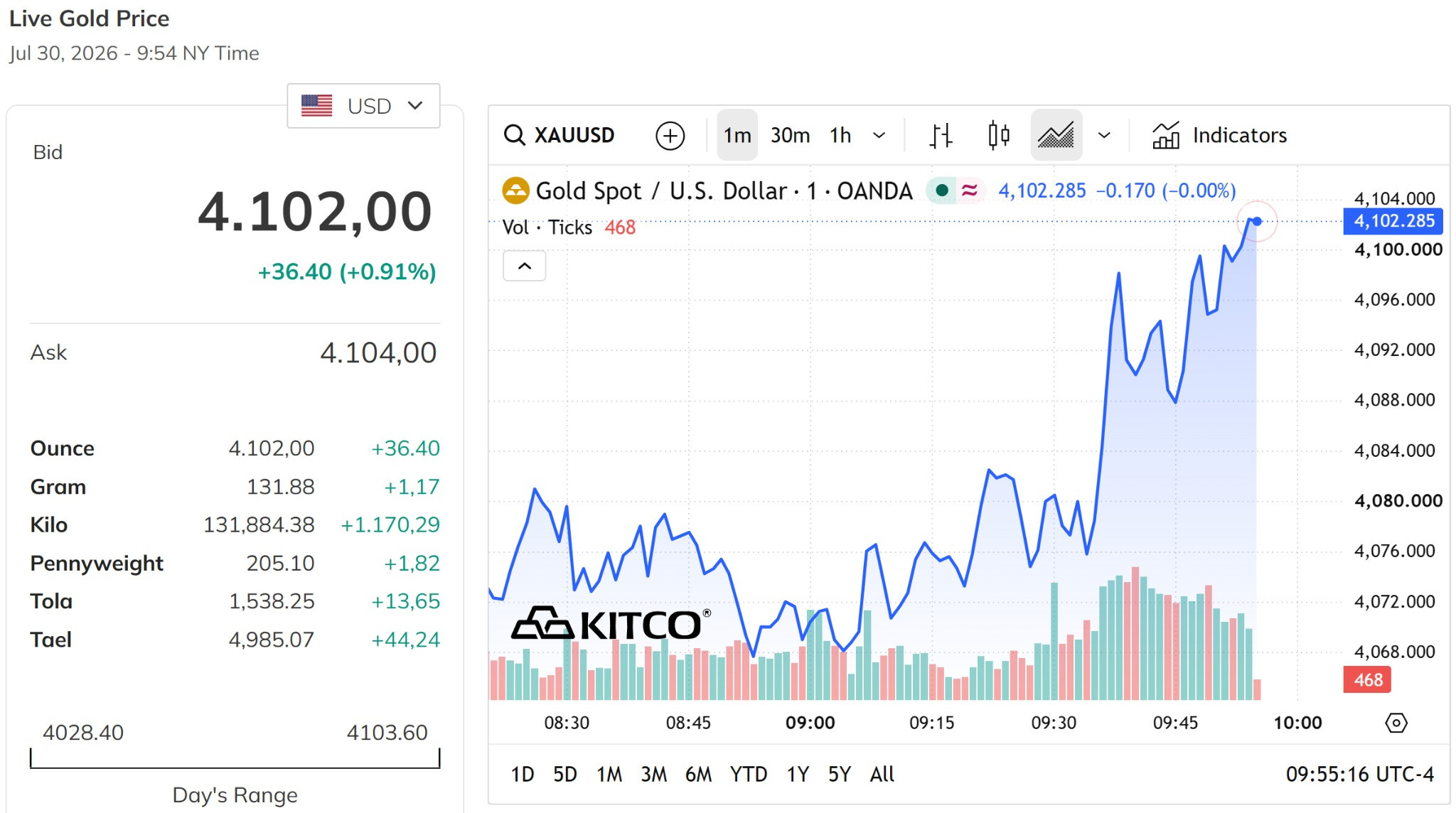Click the Bid price 4.102,00
Image resolution: width=1456 pixels, height=813 pixels.
click(x=315, y=212)
